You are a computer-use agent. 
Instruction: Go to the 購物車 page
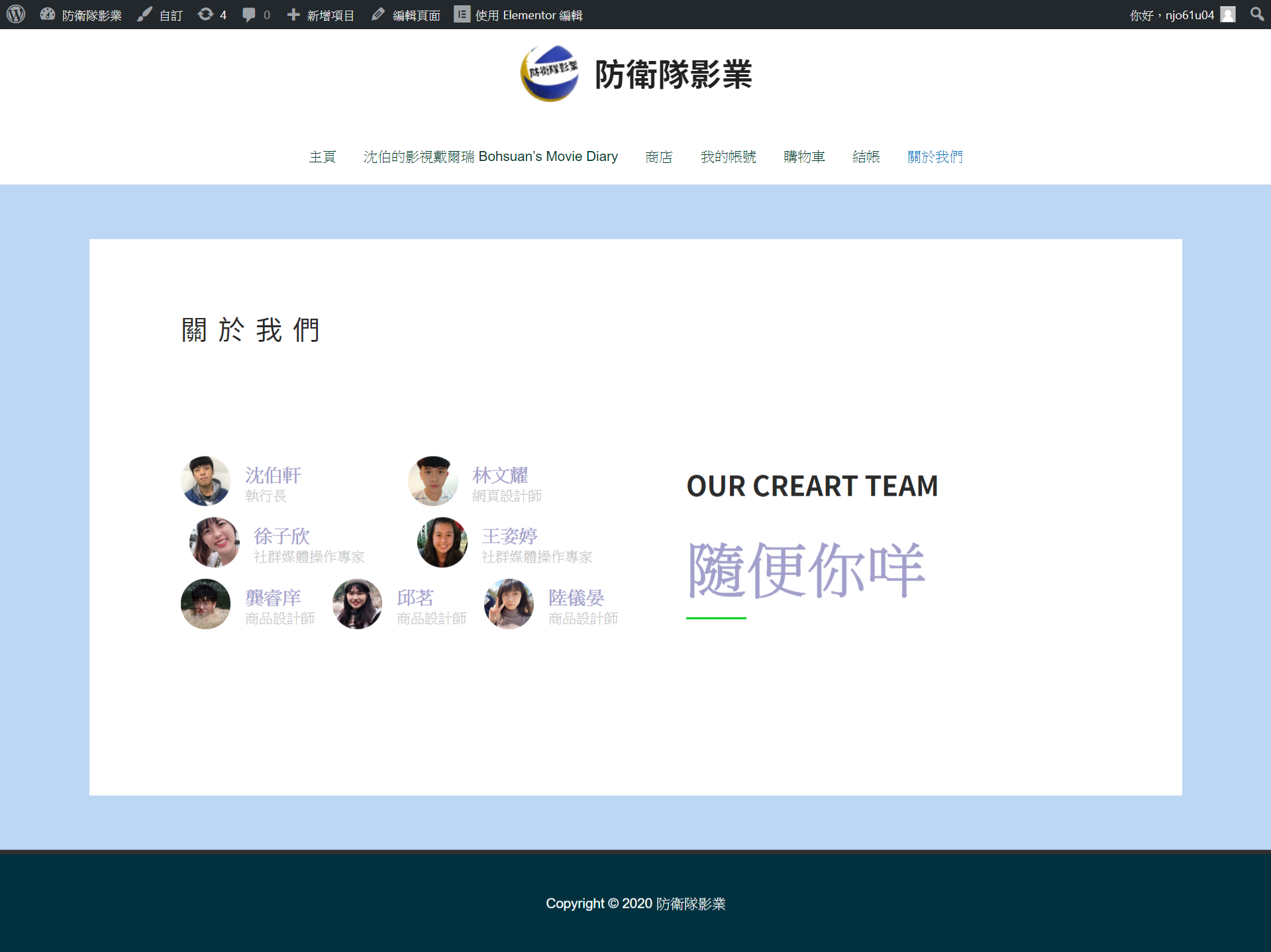[804, 157]
